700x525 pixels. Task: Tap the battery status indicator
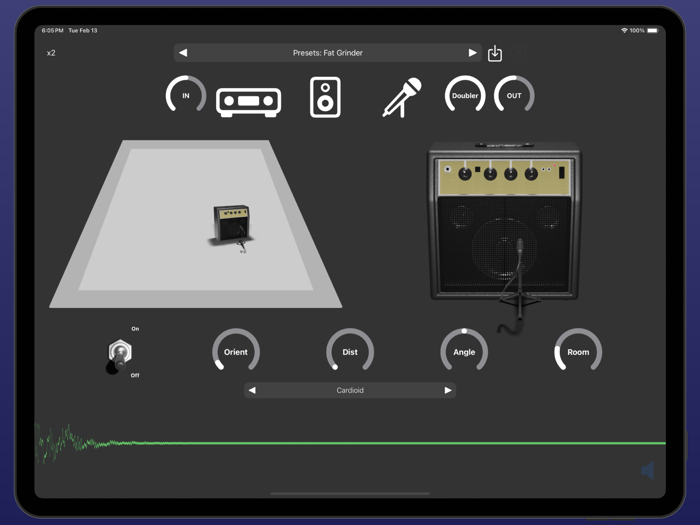(653, 30)
